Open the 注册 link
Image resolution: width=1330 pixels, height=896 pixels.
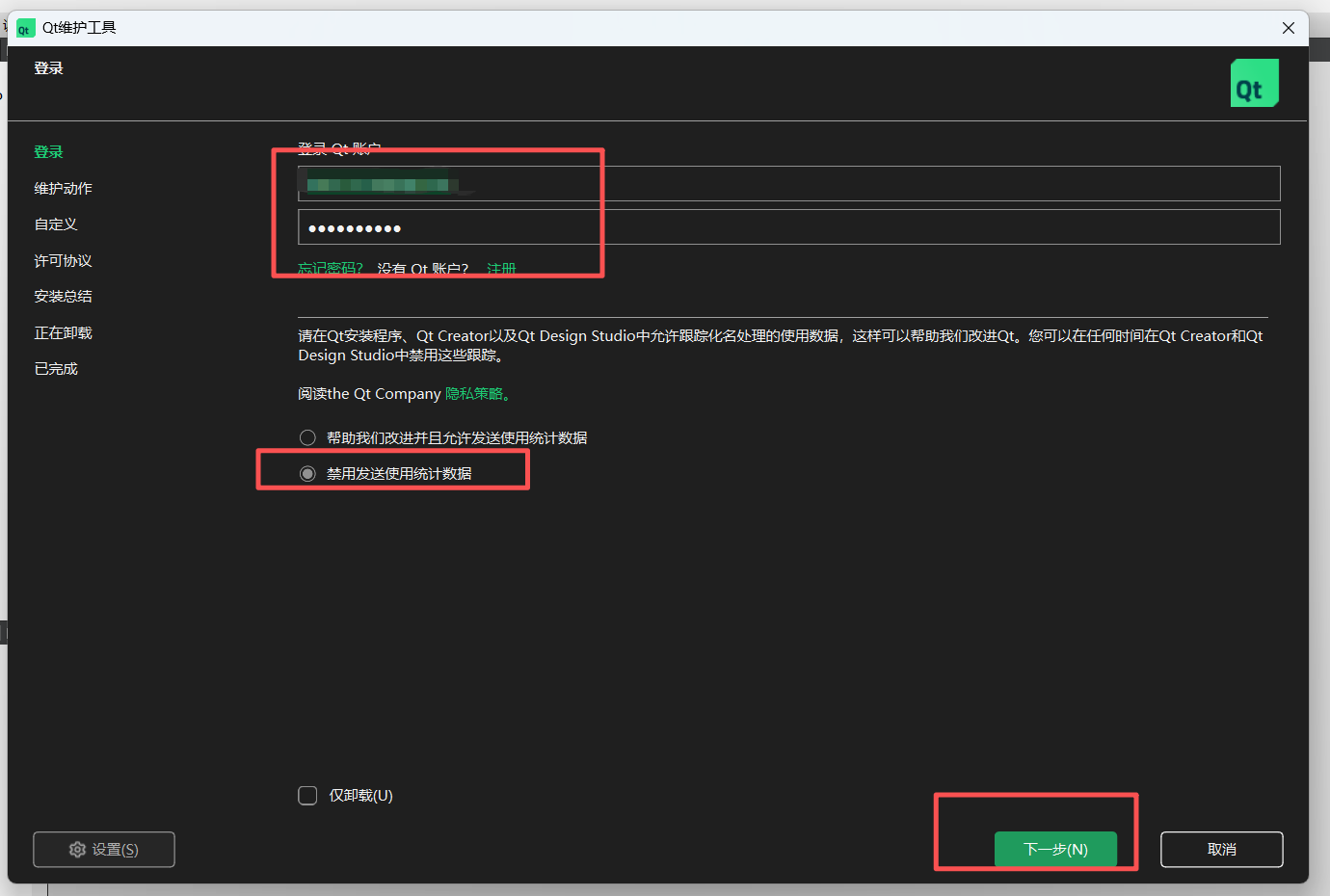[501, 269]
